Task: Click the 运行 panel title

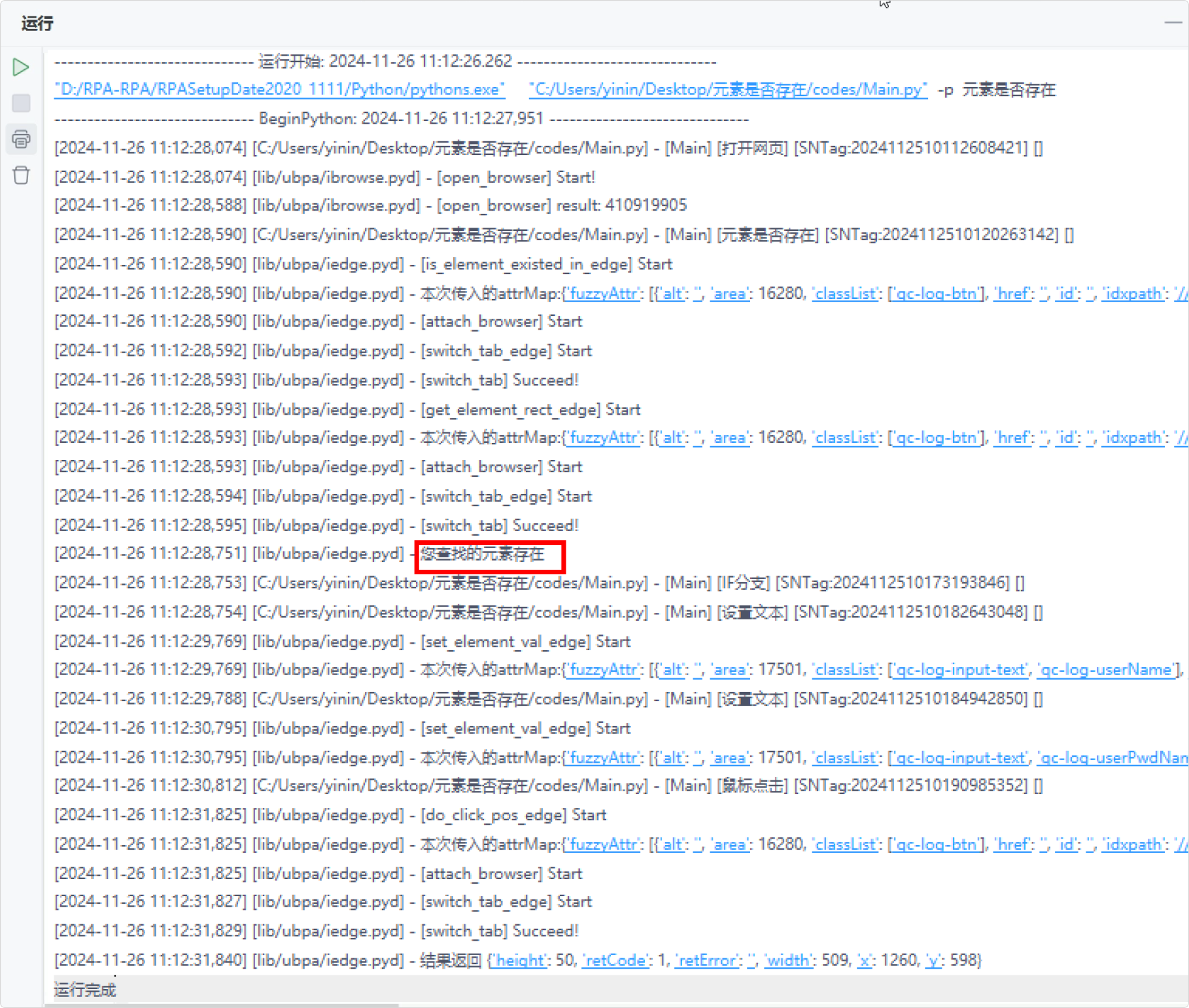Action: click(x=37, y=24)
